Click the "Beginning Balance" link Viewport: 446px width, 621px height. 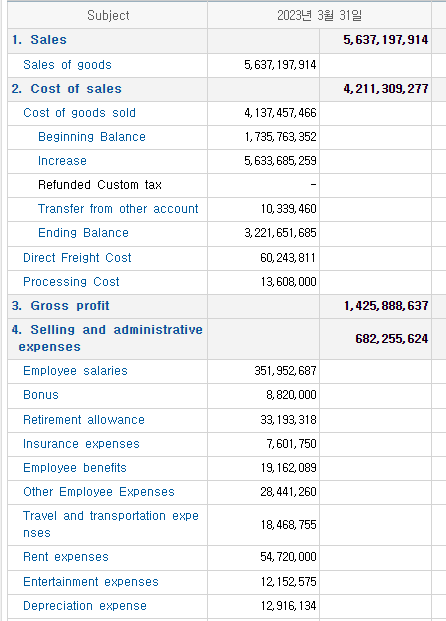pos(92,137)
